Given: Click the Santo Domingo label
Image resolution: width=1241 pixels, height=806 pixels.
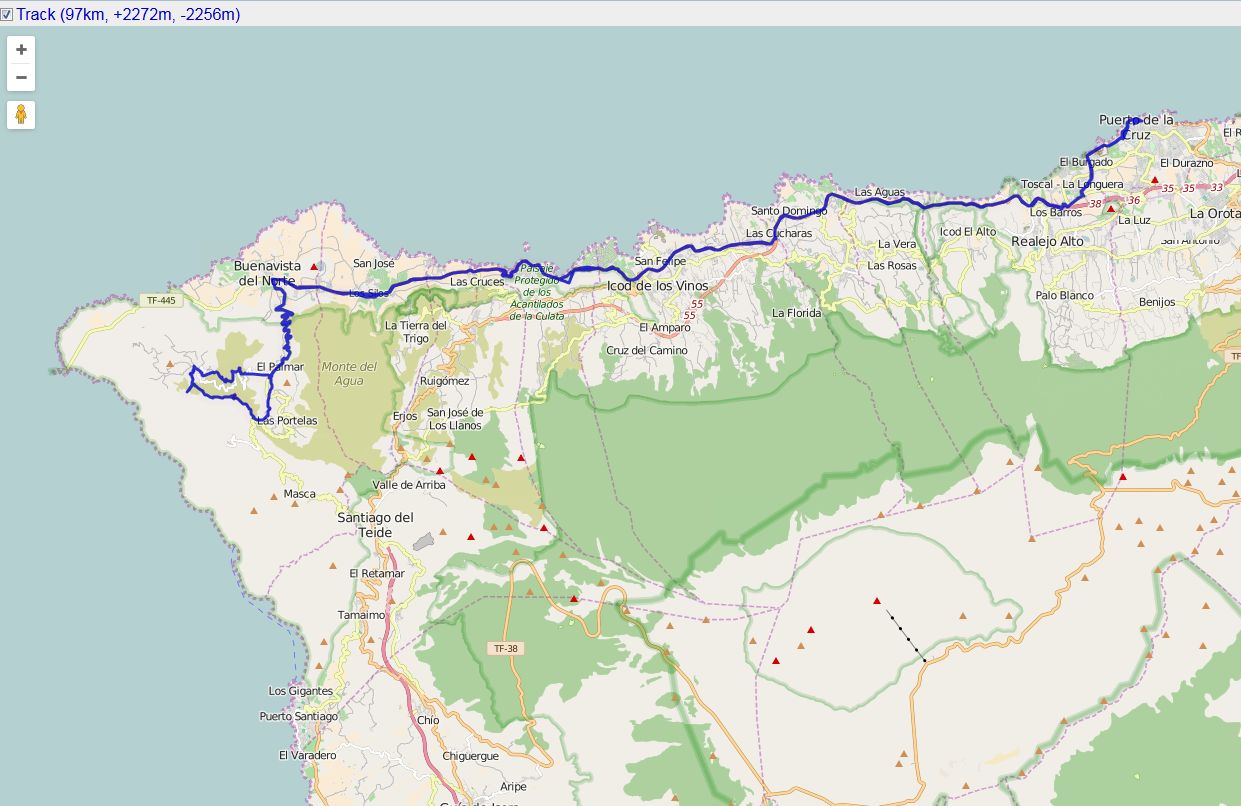Looking at the screenshot, I should pos(789,211).
